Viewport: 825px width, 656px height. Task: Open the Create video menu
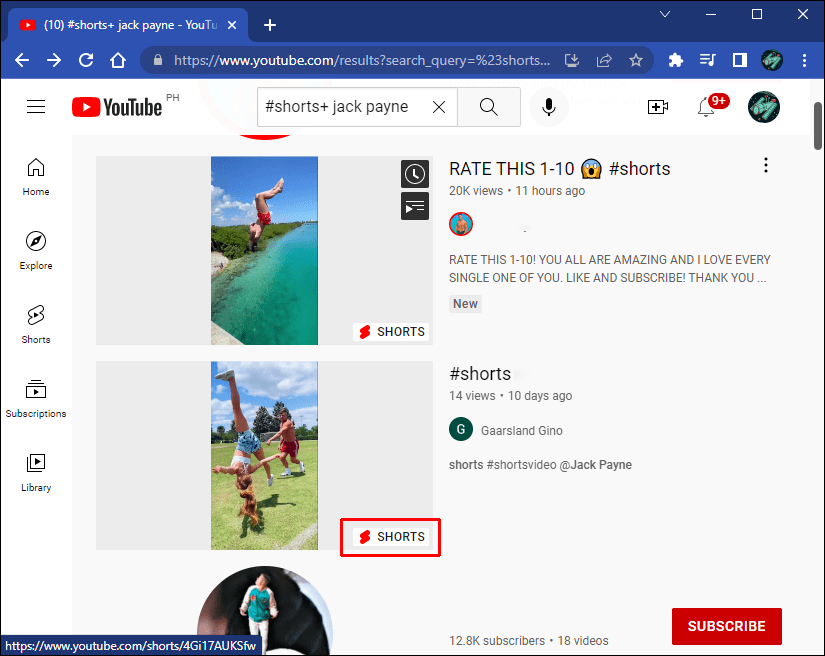pyautogui.click(x=658, y=107)
